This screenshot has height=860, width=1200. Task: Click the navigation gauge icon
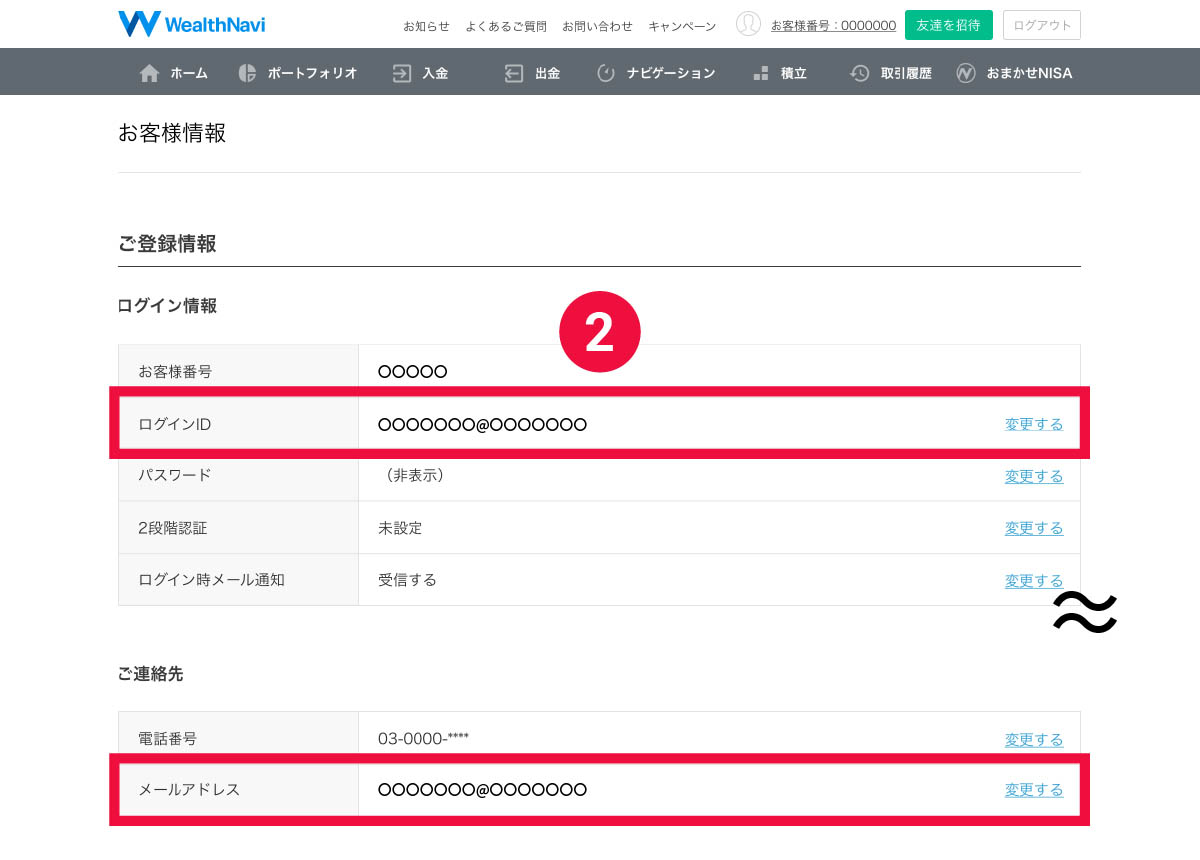click(x=605, y=73)
